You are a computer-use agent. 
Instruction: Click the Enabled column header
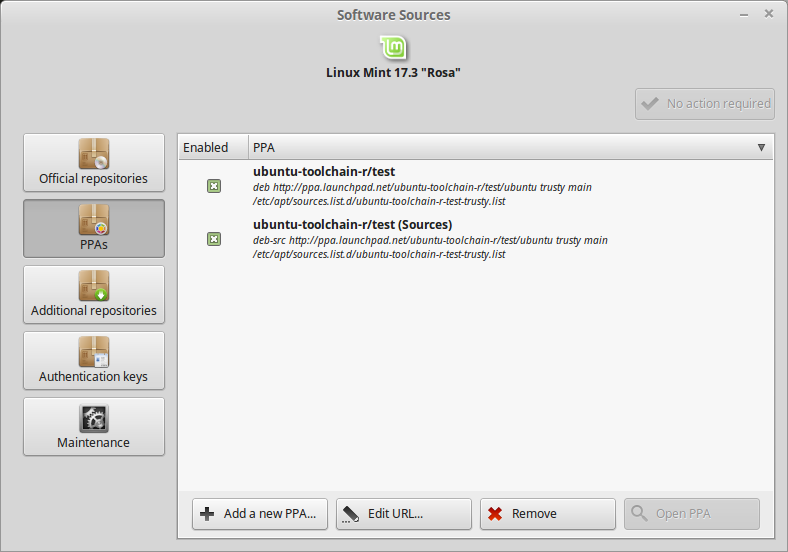coord(206,148)
